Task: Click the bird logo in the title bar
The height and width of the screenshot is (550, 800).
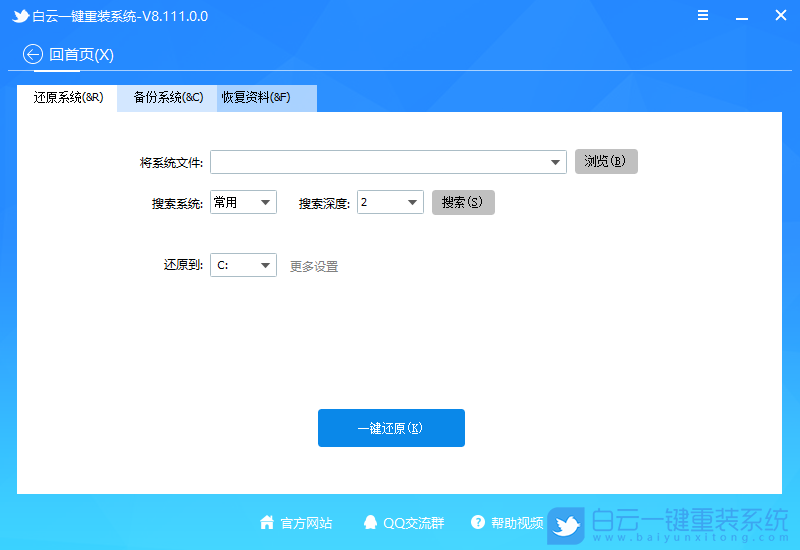Action: pos(20,16)
